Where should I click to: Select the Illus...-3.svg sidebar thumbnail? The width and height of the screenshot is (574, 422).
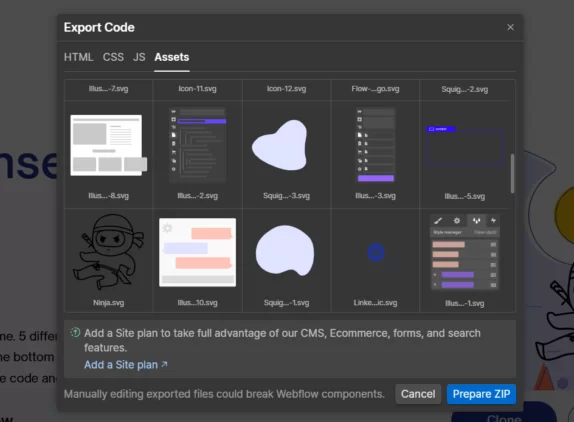coord(376,145)
